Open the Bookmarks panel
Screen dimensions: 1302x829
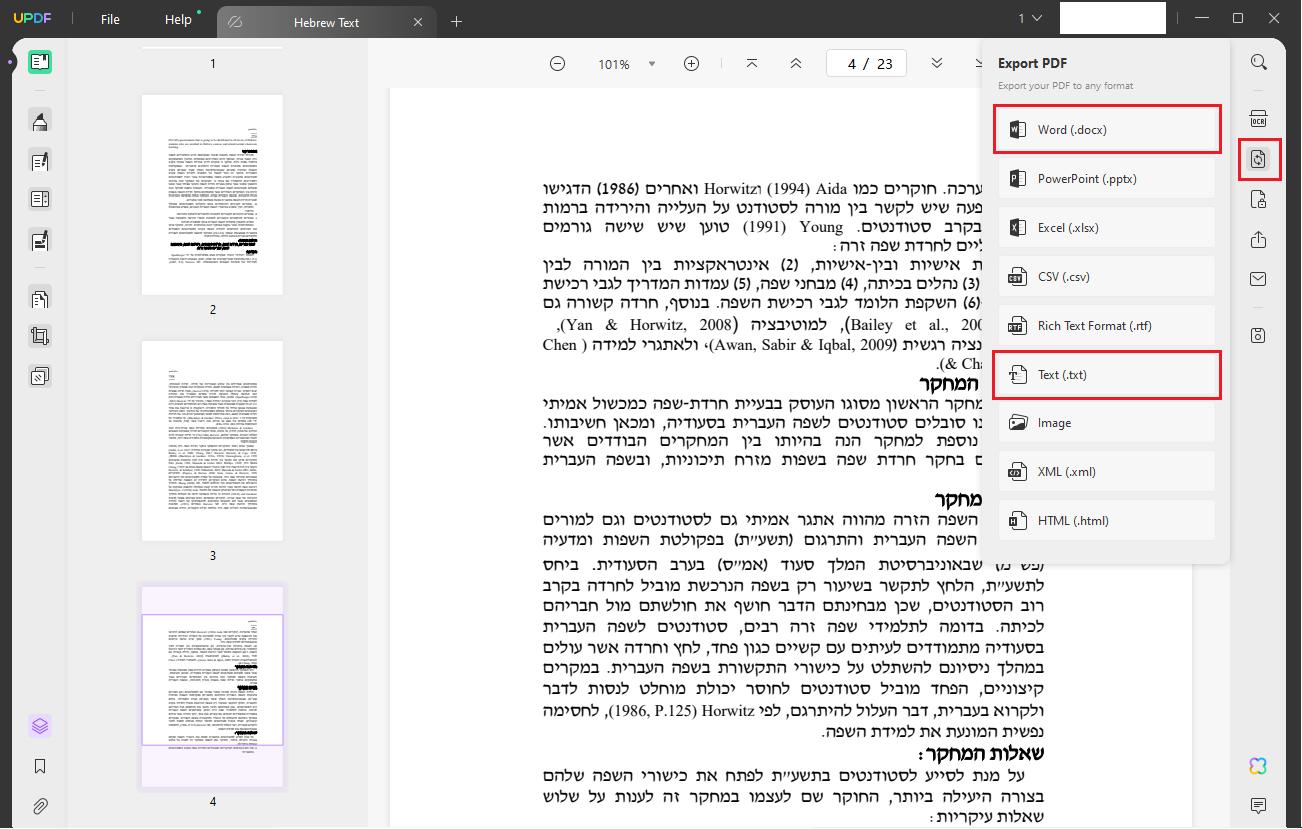[40, 766]
